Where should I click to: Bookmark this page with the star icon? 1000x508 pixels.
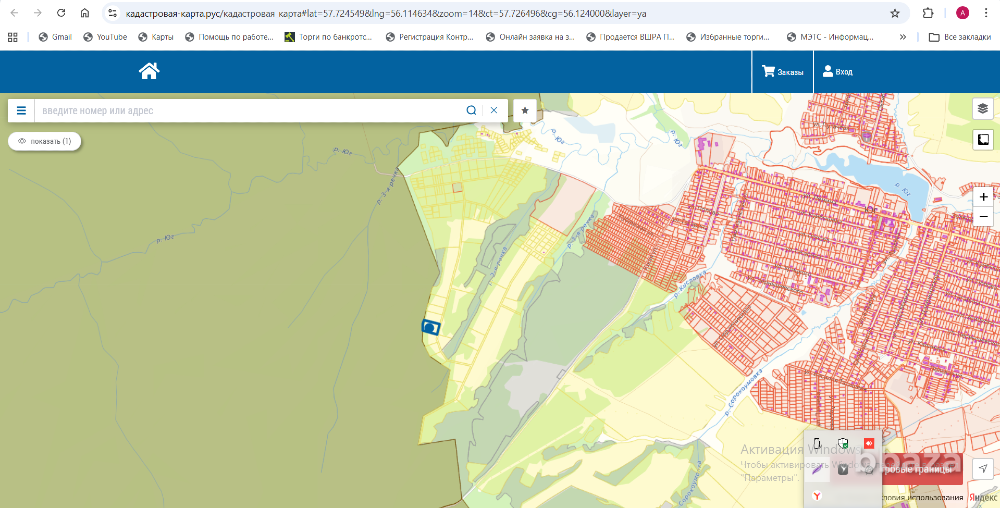click(895, 13)
